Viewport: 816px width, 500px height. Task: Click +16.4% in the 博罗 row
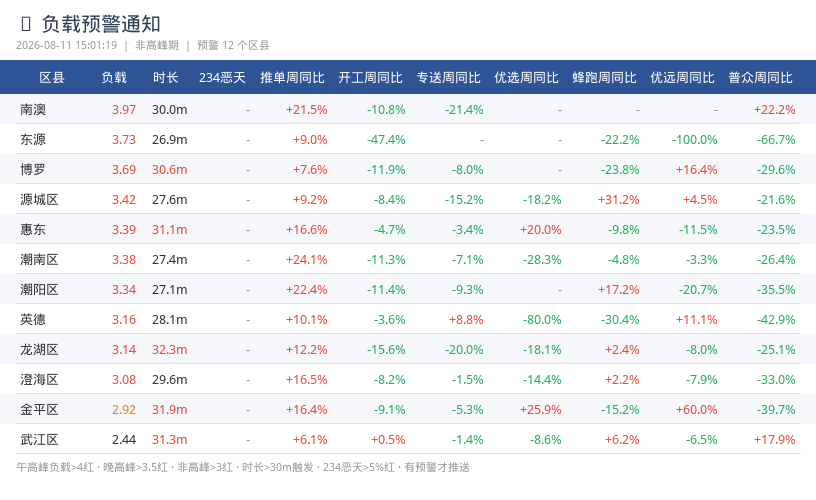(x=697, y=170)
